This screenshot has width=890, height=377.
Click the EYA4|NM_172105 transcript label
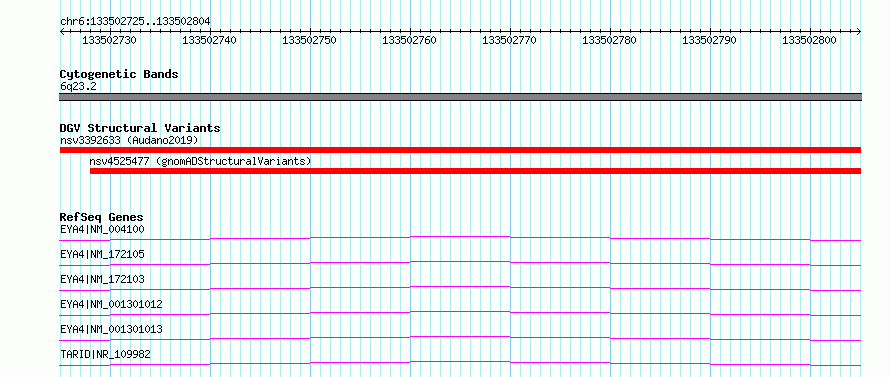(102, 254)
